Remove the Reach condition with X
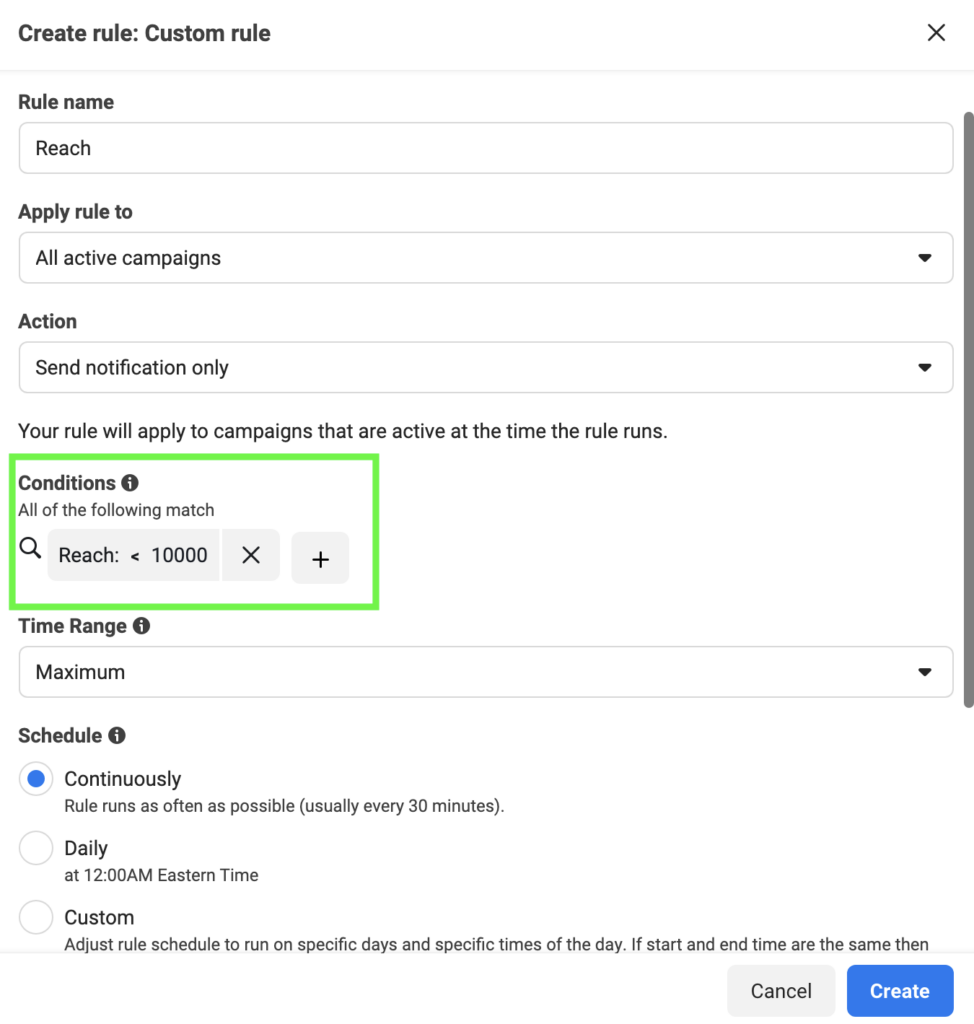974x1024 pixels. pos(251,556)
